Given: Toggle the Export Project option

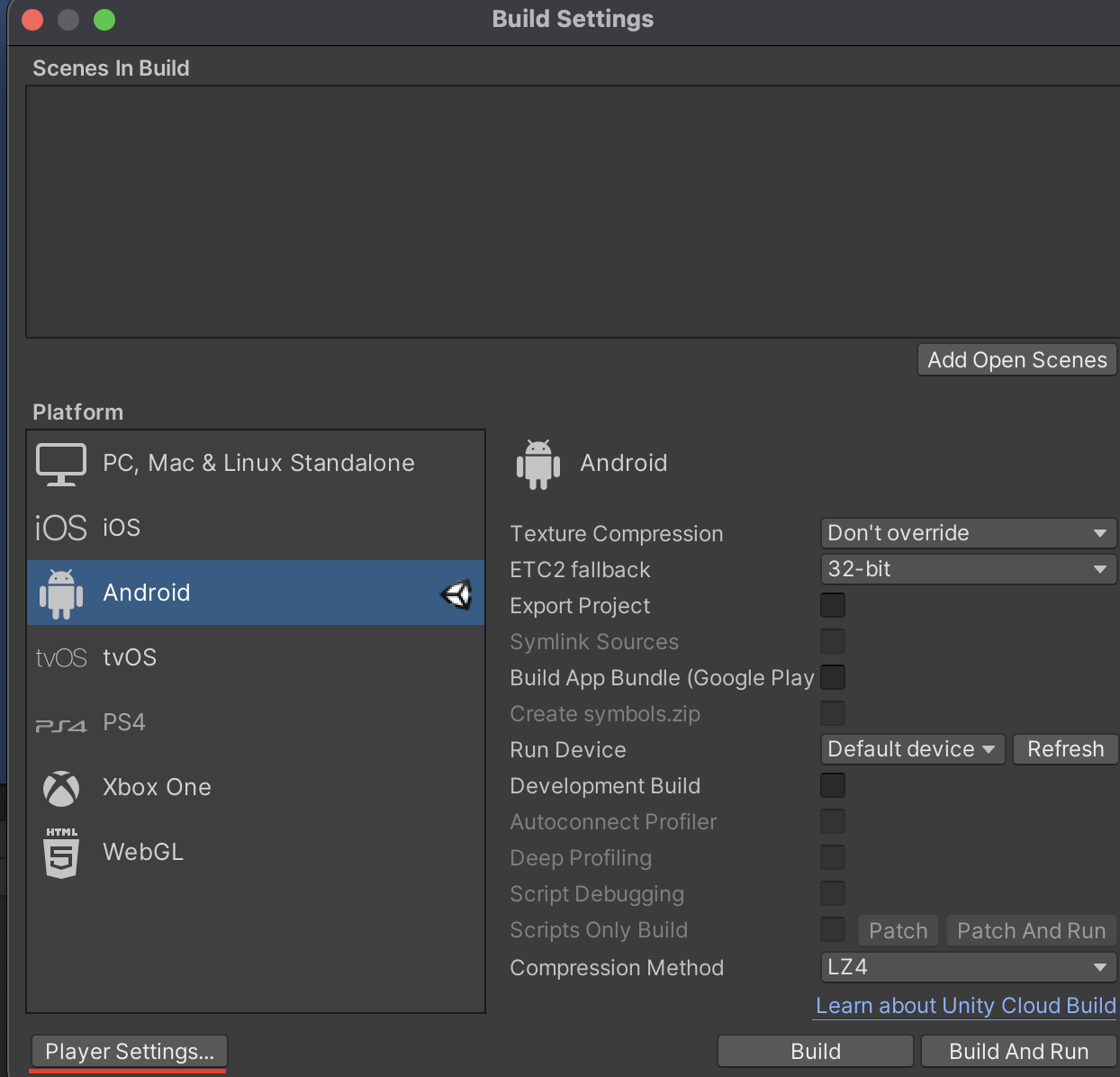Looking at the screenshot, I should (x=833, y=605).
